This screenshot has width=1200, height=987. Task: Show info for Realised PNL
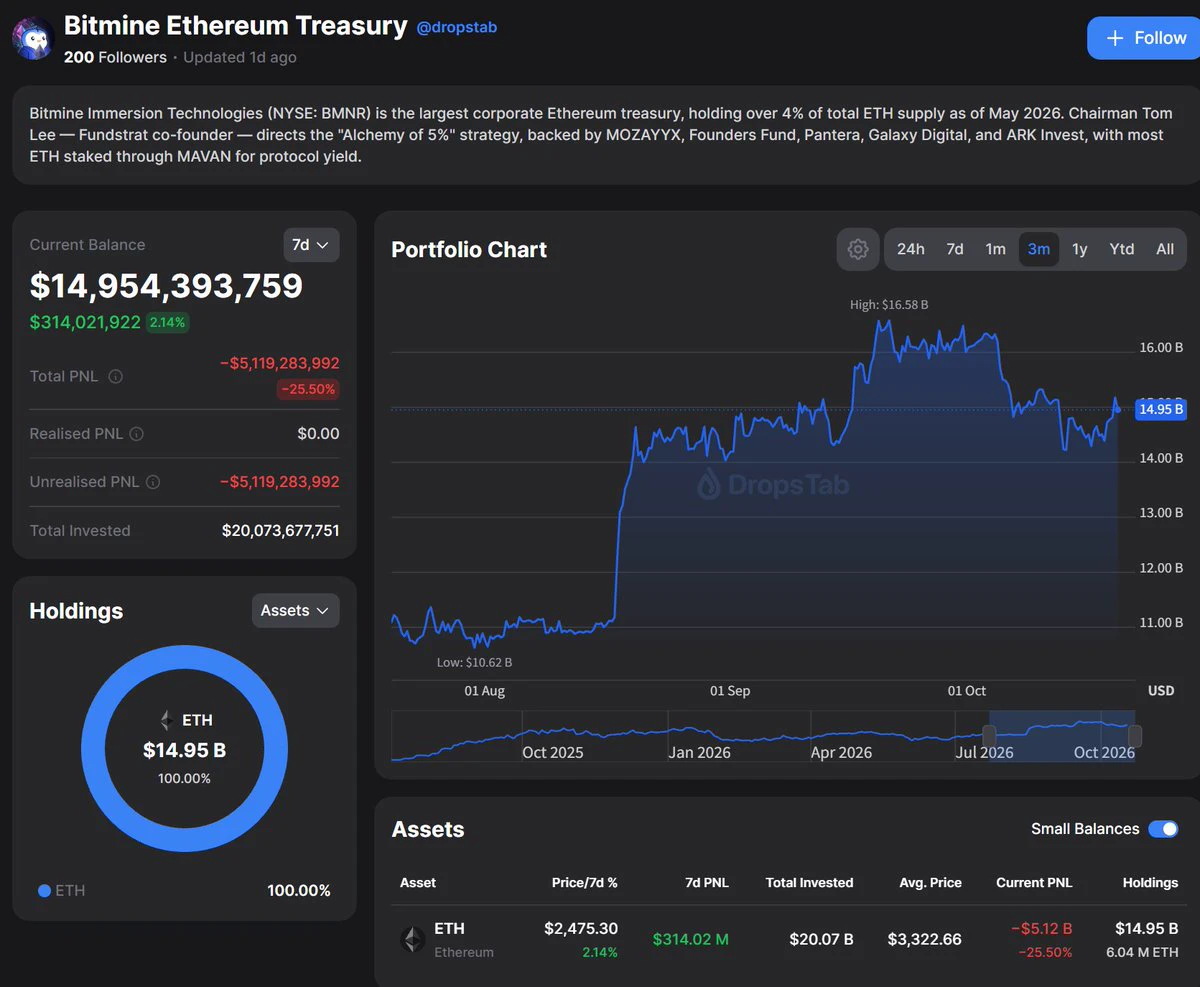click(137, 434)
